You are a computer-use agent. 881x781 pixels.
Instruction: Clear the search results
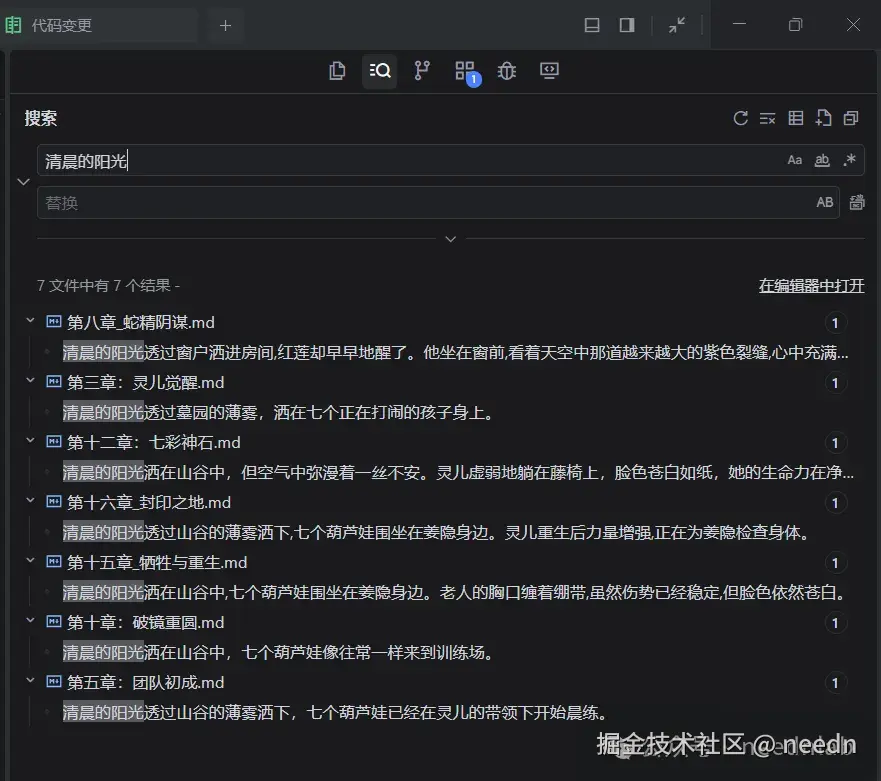(x=768, y=118)
